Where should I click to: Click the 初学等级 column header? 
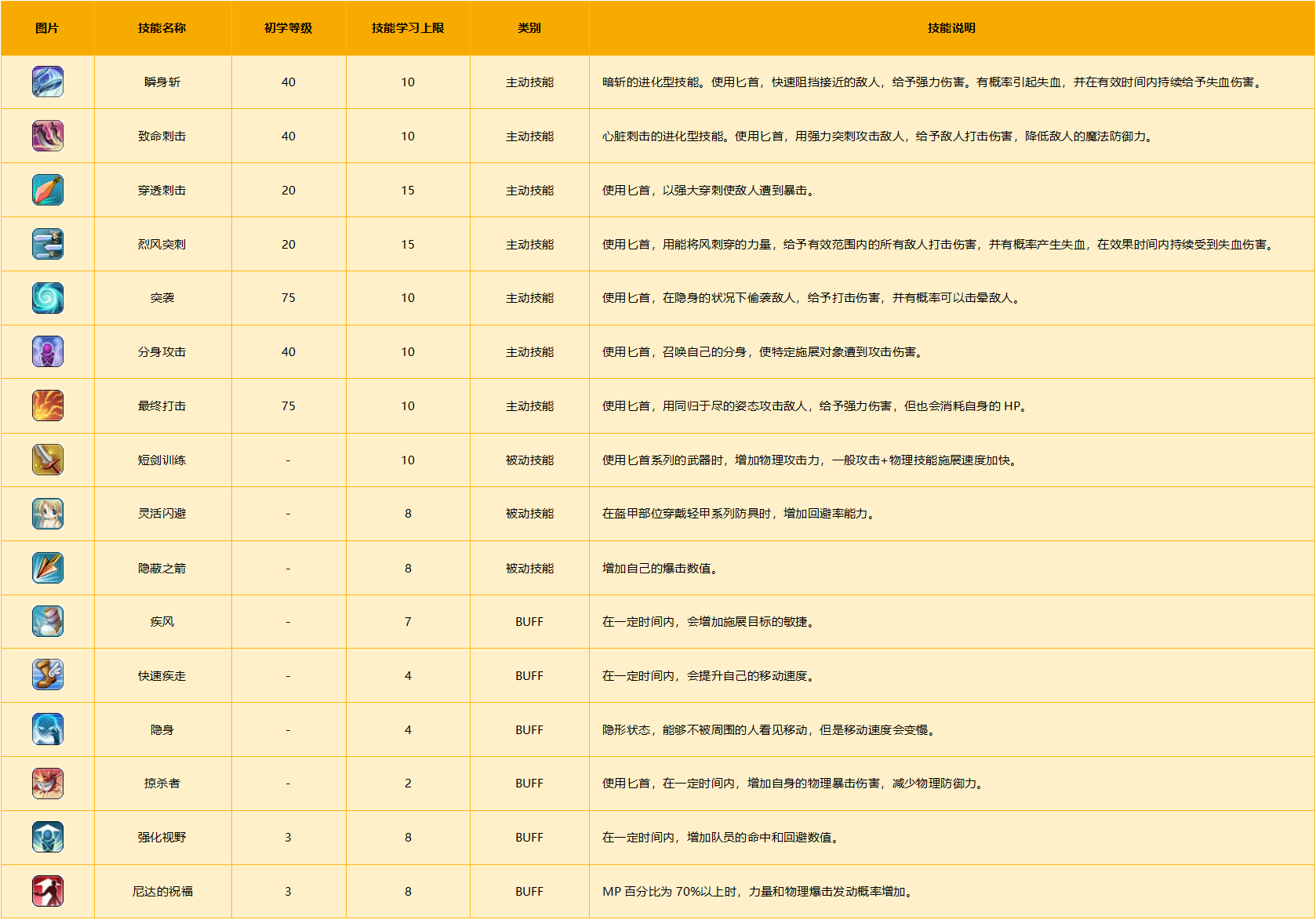coord(288,28)
